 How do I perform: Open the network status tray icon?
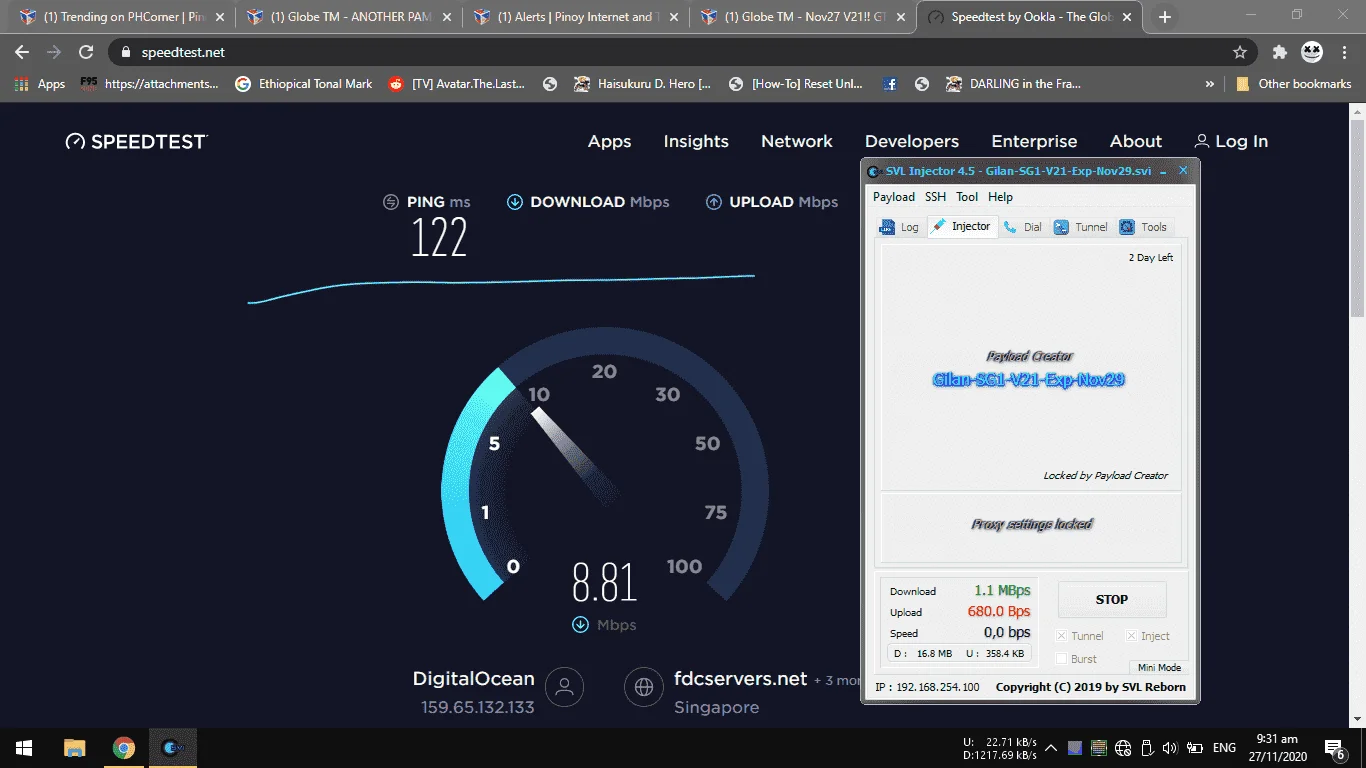coord(1122,748)
